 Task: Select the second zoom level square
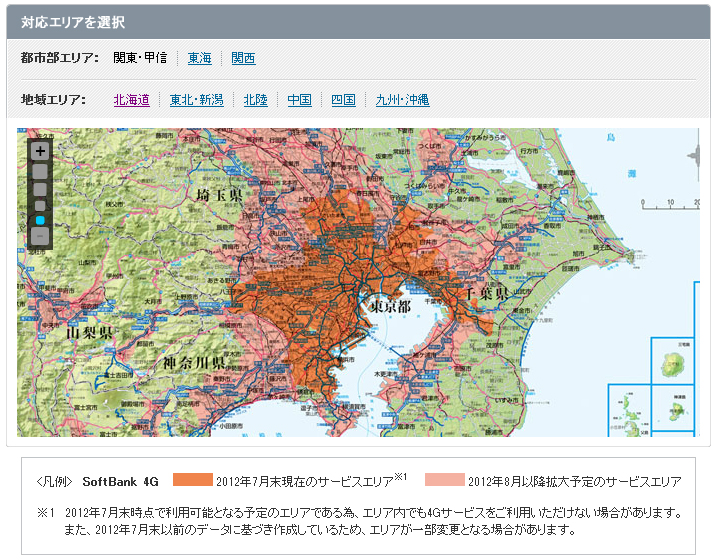pyautogui.click(x=40, y=188)
